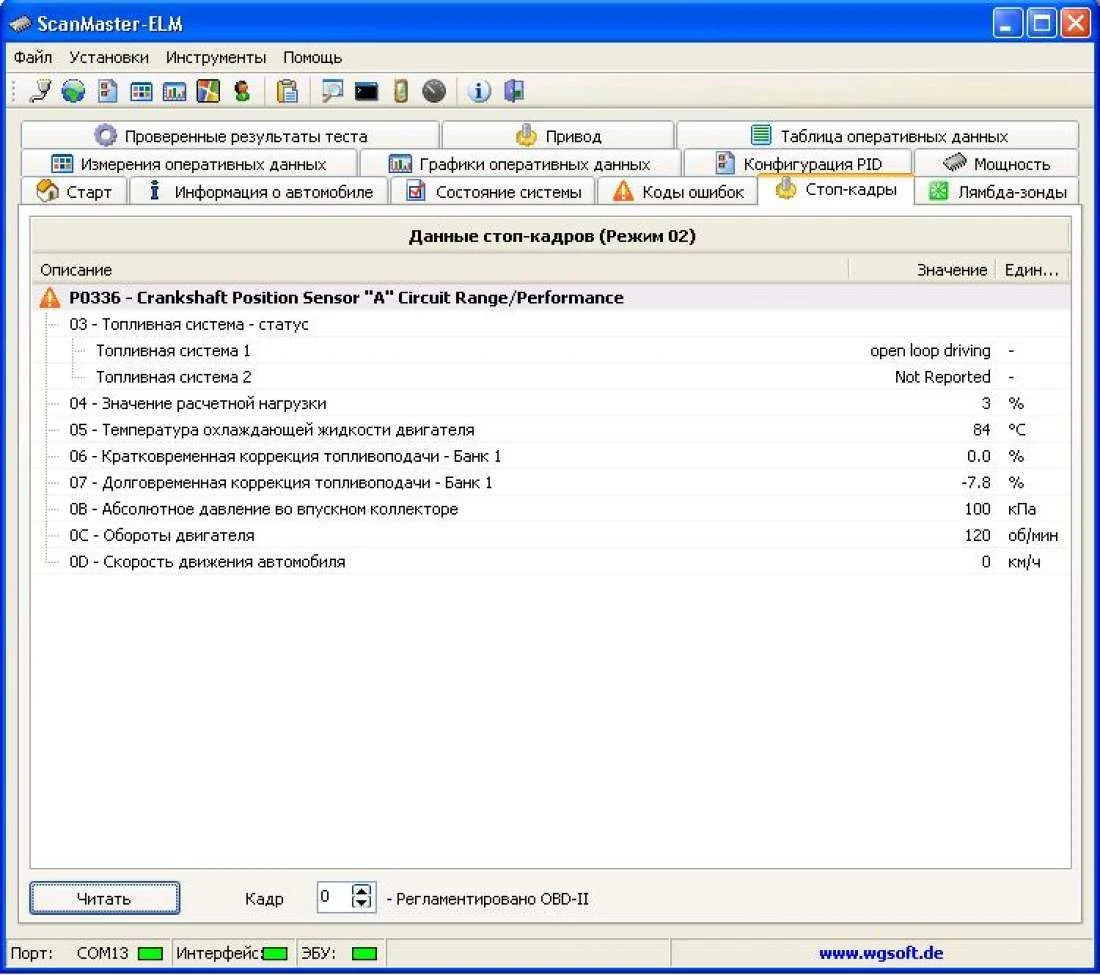This screenshot has height=975, width=1100.
Task: Switch to Конфигурация PID tab
Action: (798, 163)
